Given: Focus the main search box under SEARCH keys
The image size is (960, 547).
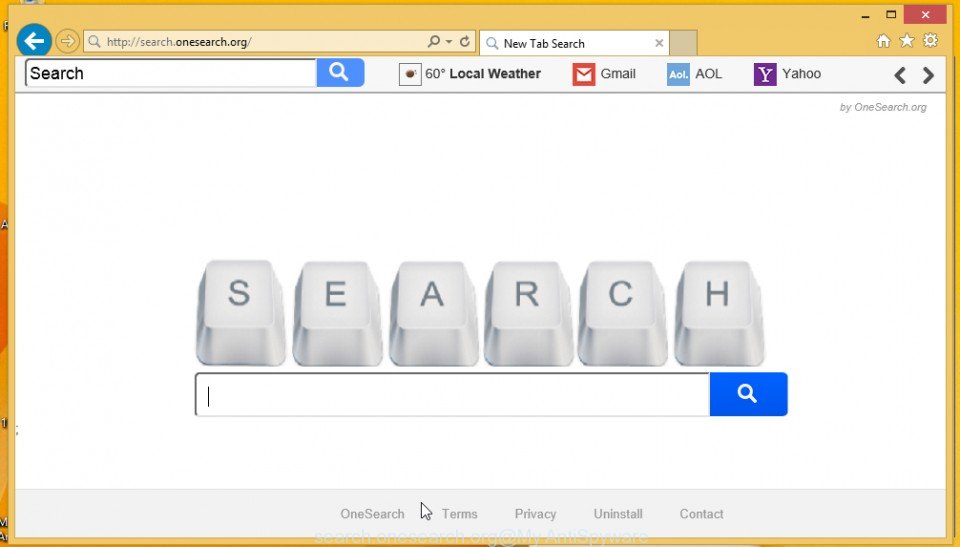Looking at the screenshot, I should point(452,394).
